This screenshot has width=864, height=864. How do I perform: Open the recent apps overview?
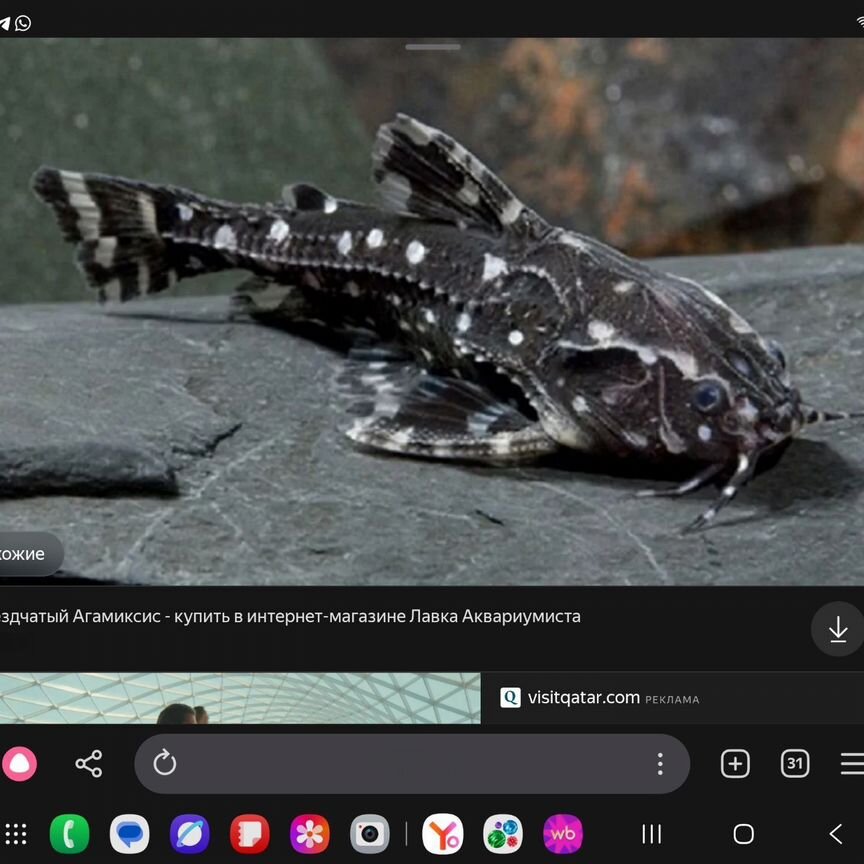(652, 834)
